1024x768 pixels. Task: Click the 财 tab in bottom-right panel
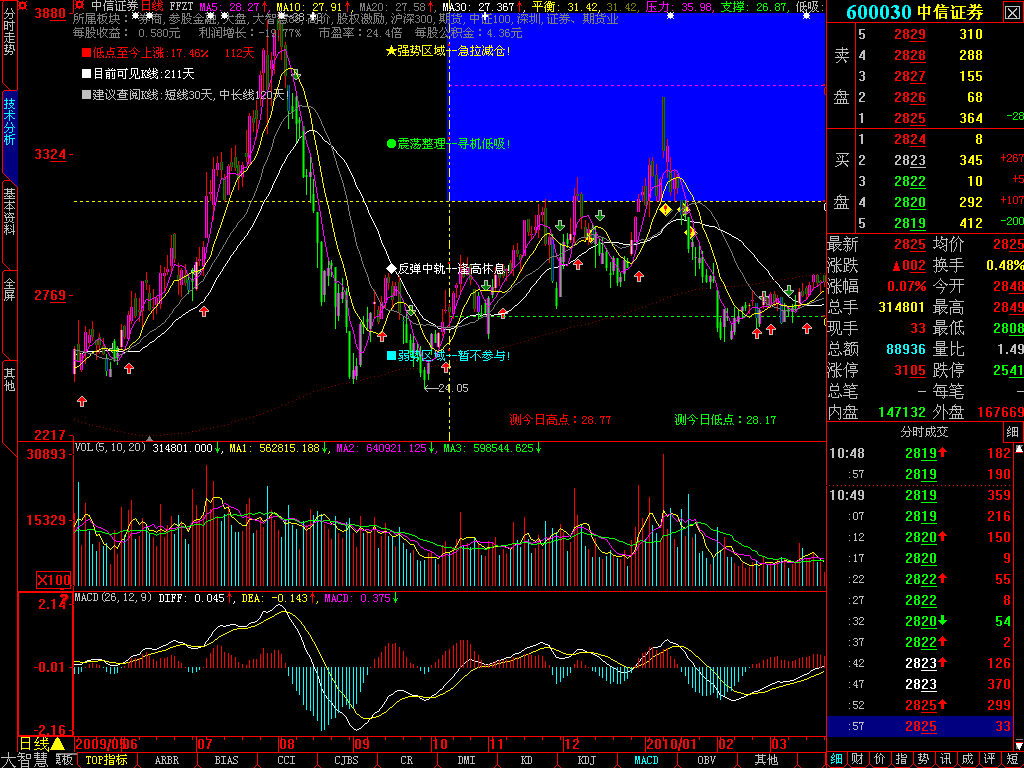[857, 758]
